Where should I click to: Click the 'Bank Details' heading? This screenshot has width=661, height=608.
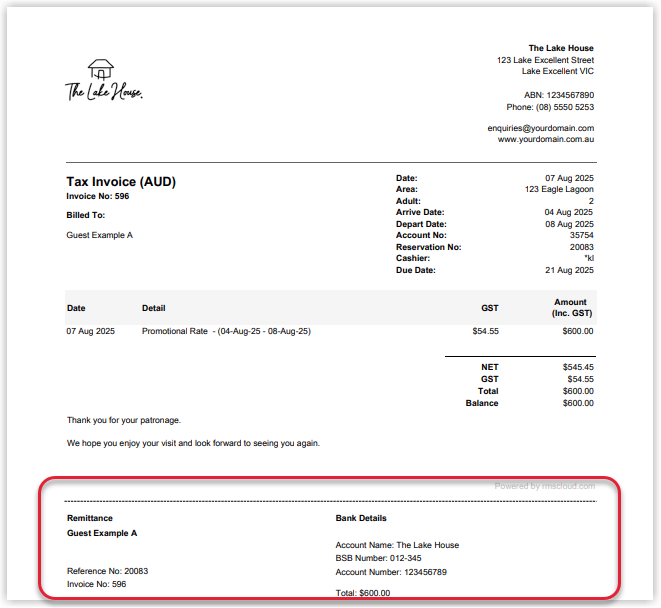[x=361, y=518]
